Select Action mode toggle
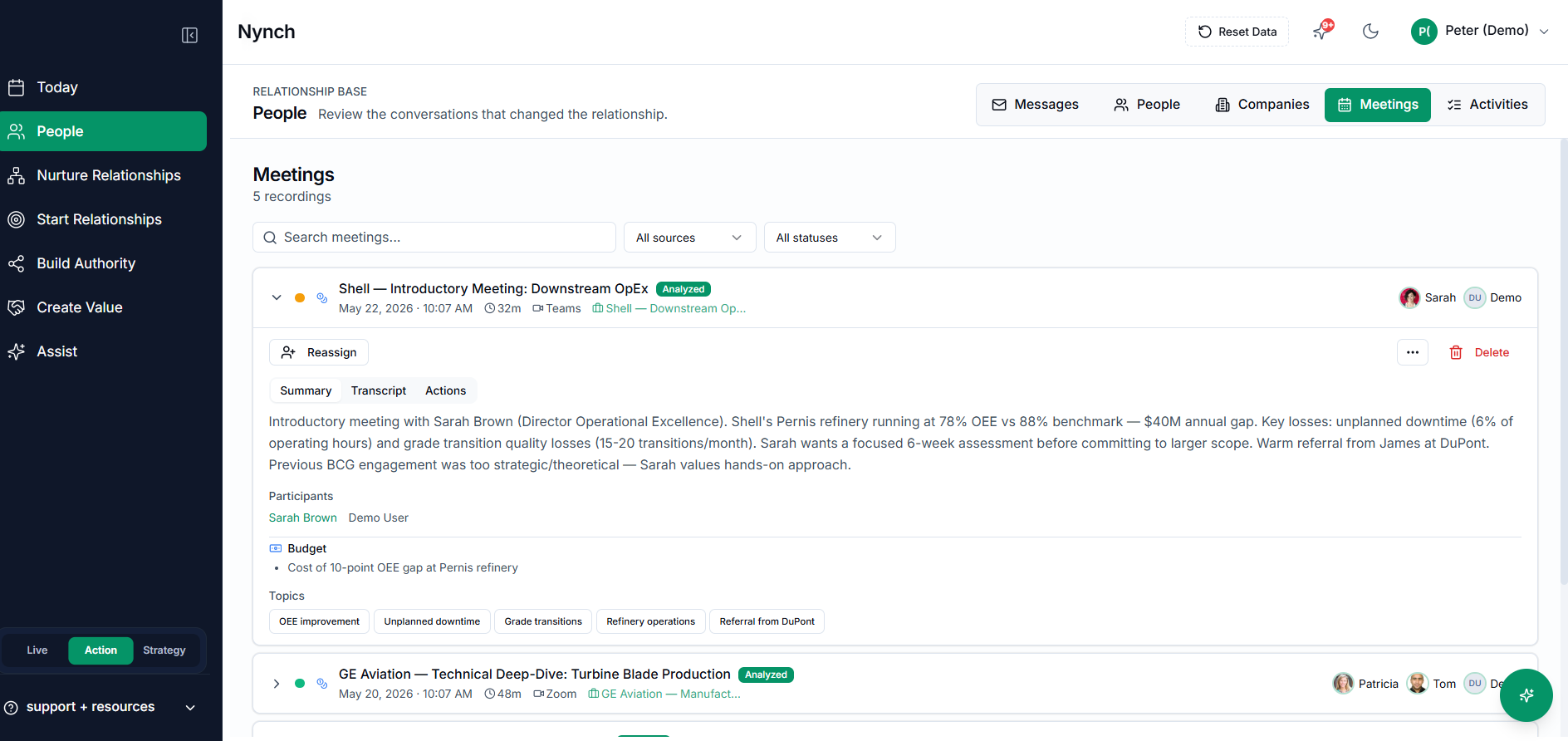This screenshot has height=741, width=1568. pos(100,650)
